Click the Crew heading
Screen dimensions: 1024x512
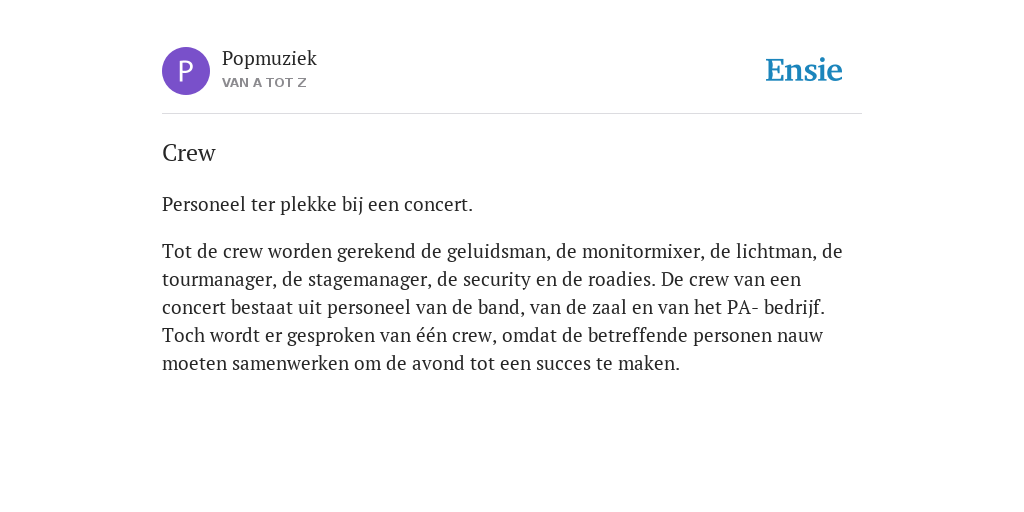click(189, 153)
